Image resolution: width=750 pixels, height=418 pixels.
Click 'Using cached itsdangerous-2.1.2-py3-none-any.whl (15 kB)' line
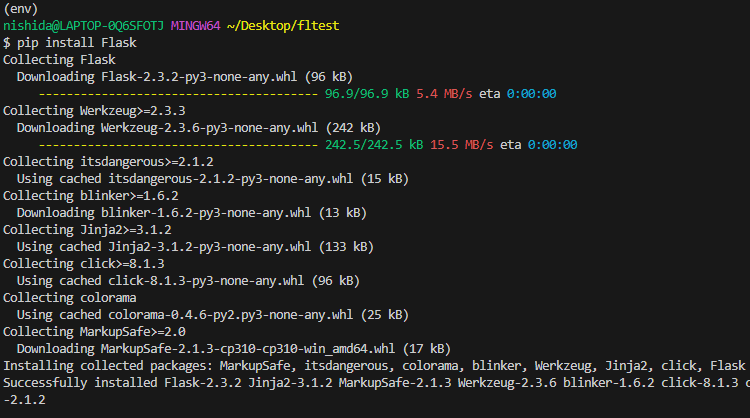pos(213,179)
